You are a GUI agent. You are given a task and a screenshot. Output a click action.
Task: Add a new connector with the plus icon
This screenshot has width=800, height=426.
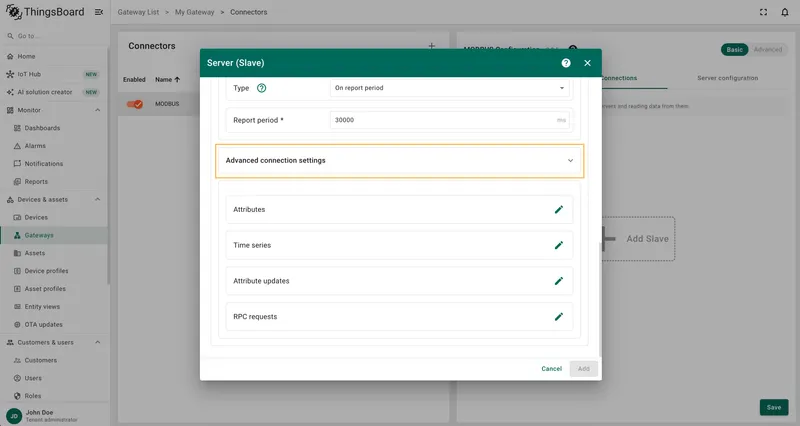(432, 46)
